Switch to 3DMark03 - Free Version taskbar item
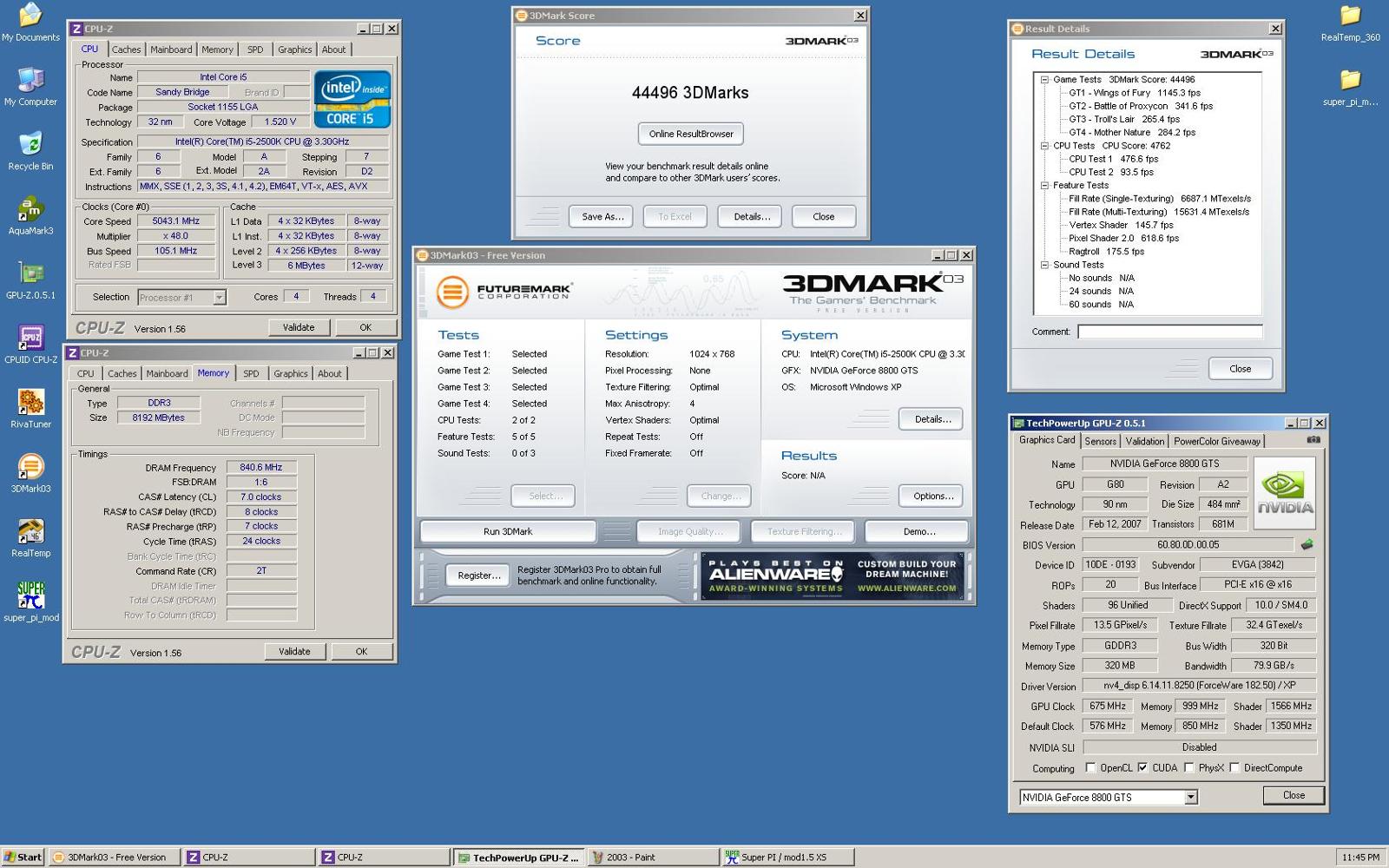The width and height of the screenshot is (1389, 868). 114,857
